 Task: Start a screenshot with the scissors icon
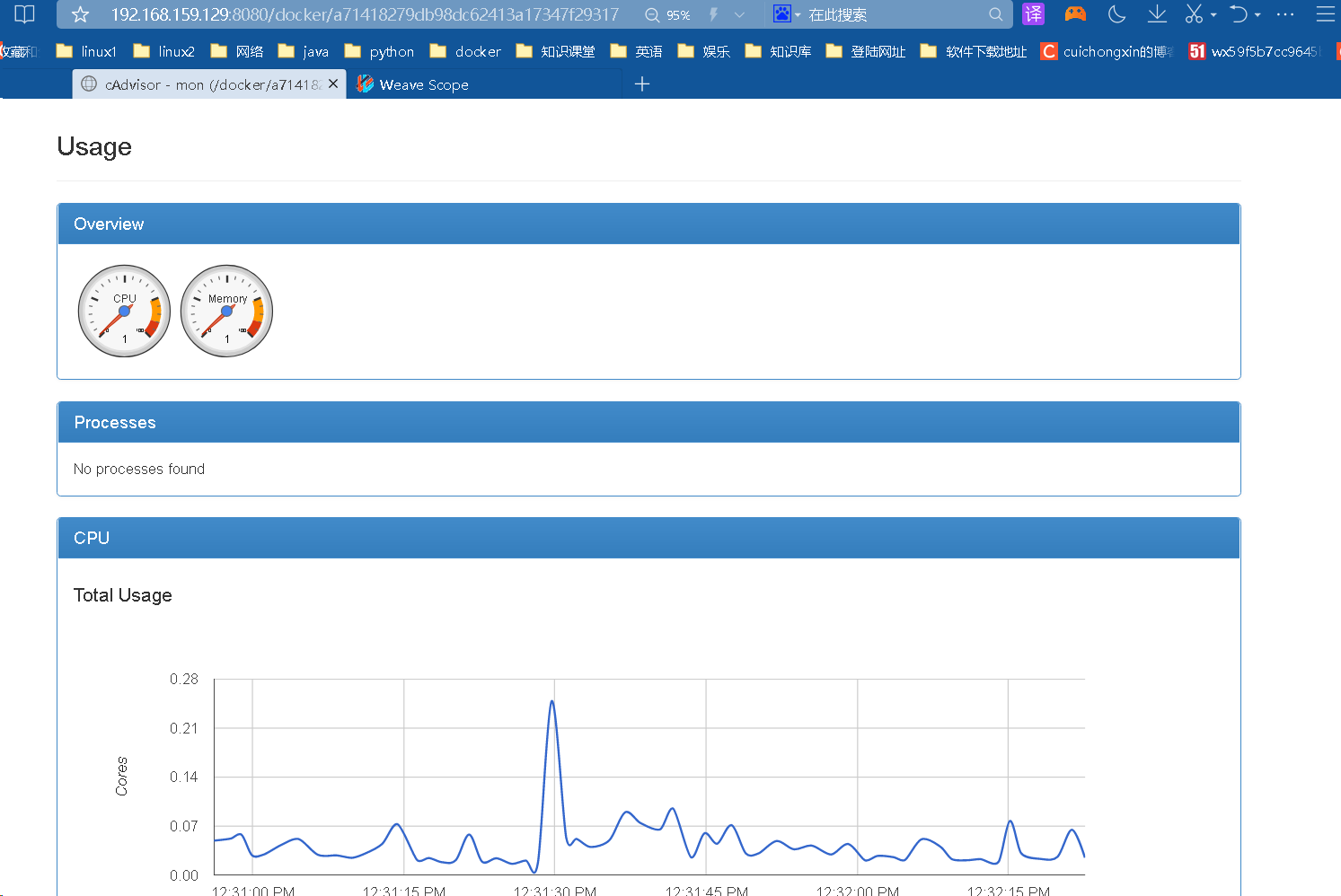[x=1195, y=14]
